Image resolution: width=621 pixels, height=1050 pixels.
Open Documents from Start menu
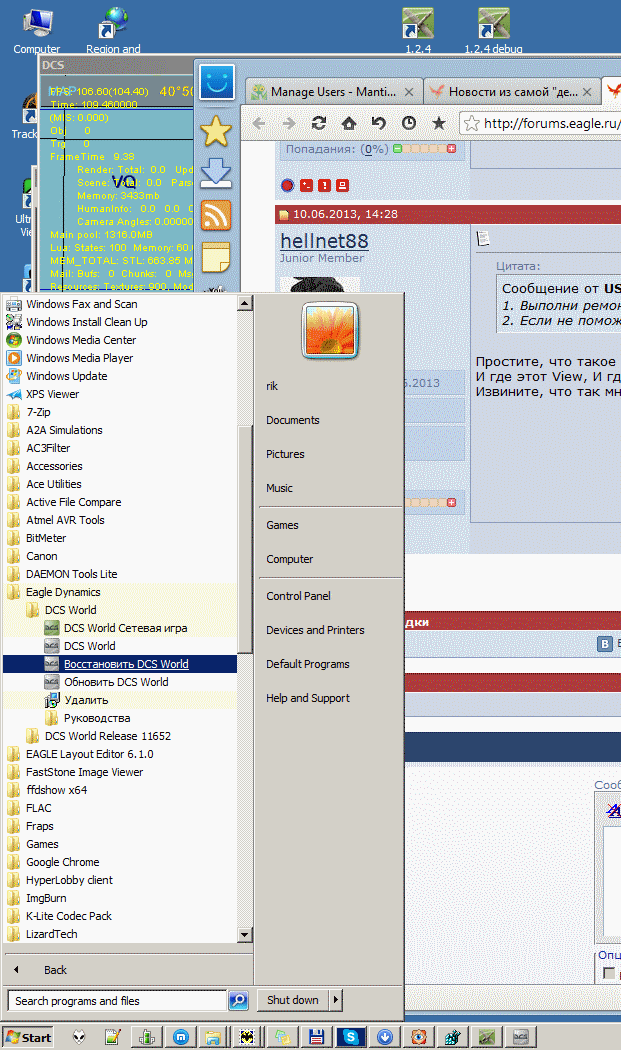click(292, 420)
